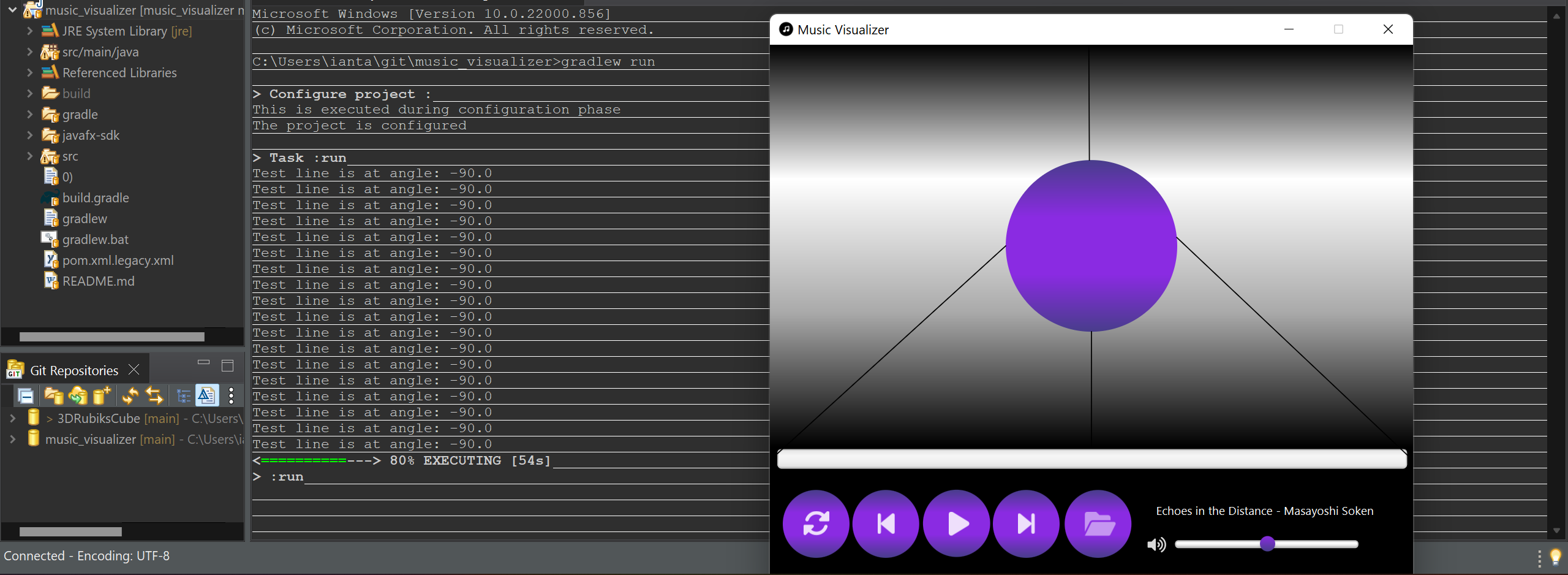Click the speaker volume icon
The height and width of the screenshot is (575, 1568).
(x=1156, y=544)
